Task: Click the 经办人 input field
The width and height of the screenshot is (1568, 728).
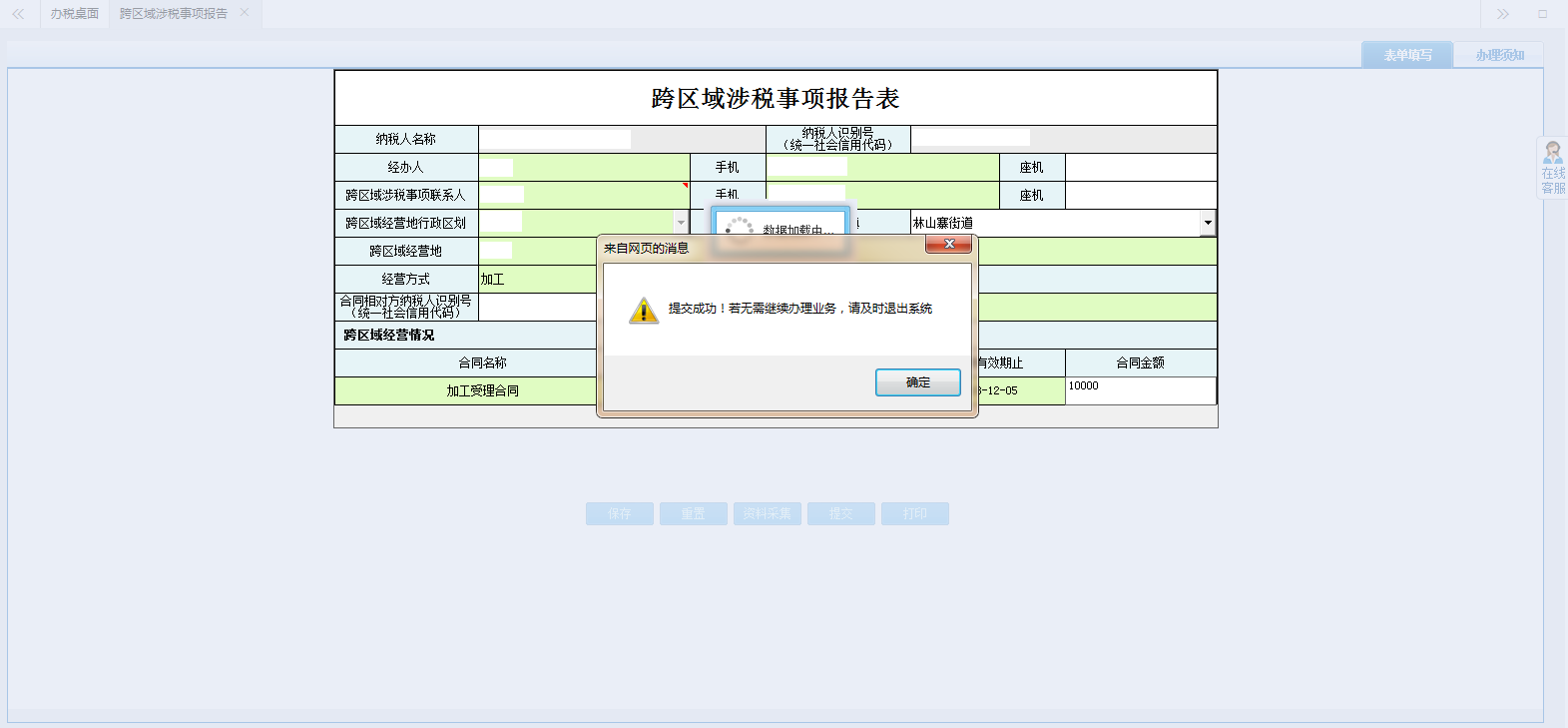Action: (584, 167)
